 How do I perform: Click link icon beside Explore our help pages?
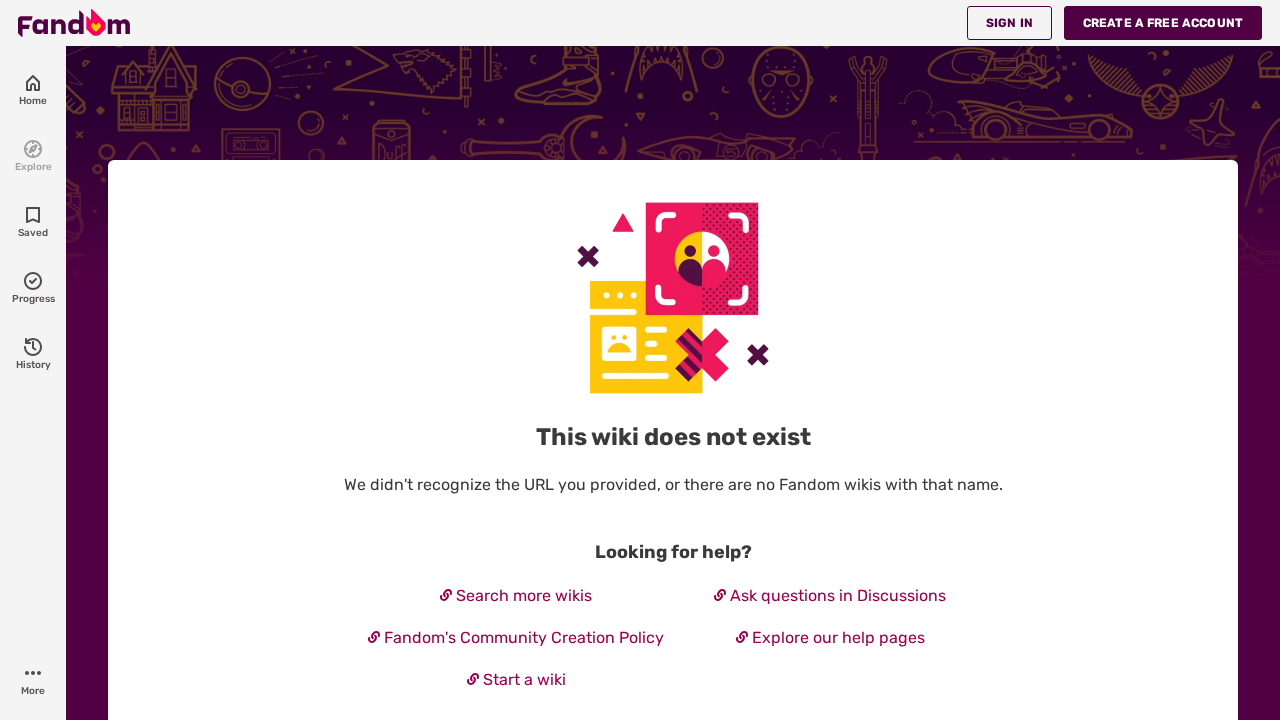point(742,637)
